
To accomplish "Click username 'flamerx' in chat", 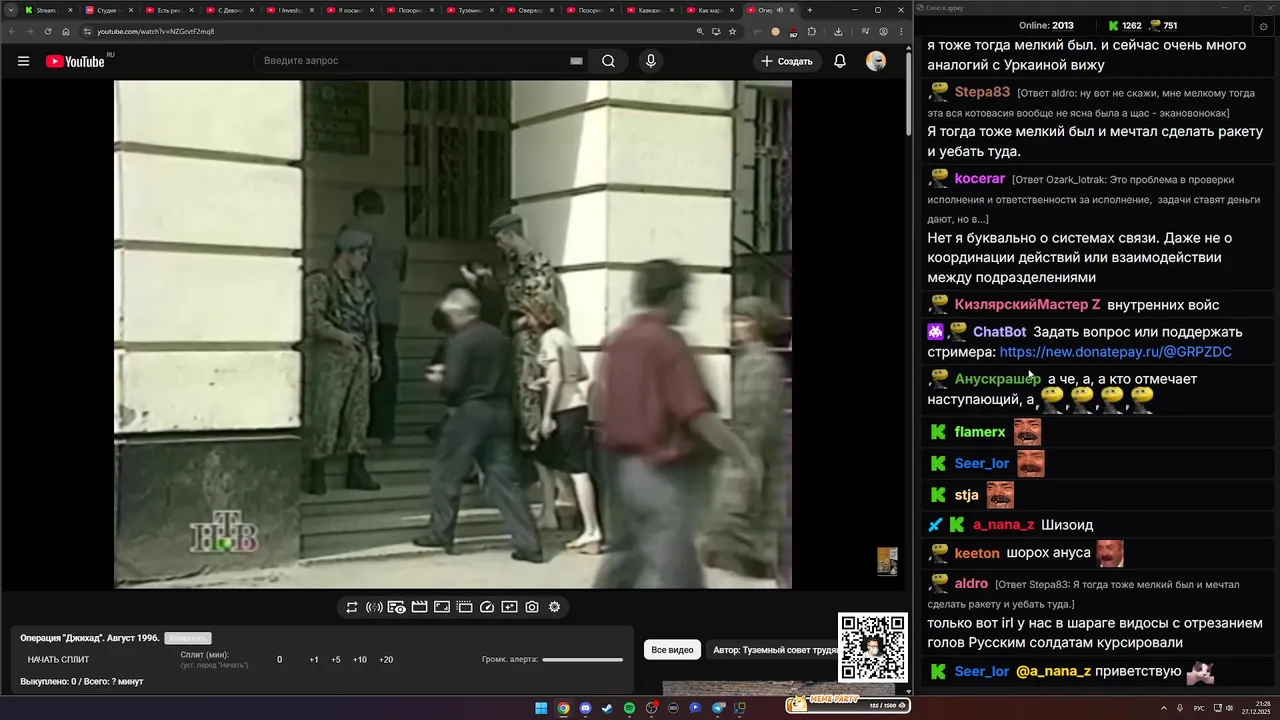I will click(x=980, y=432).
